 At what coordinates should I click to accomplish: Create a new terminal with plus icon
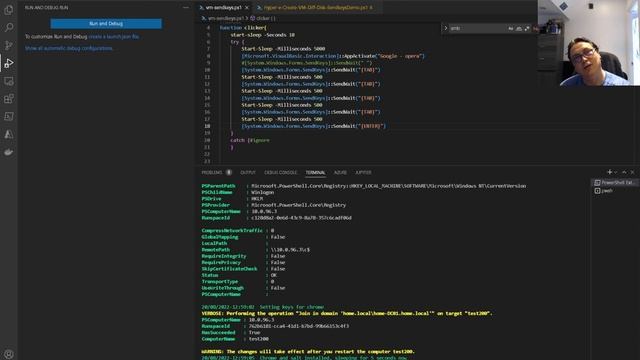[x=609, y=172]
